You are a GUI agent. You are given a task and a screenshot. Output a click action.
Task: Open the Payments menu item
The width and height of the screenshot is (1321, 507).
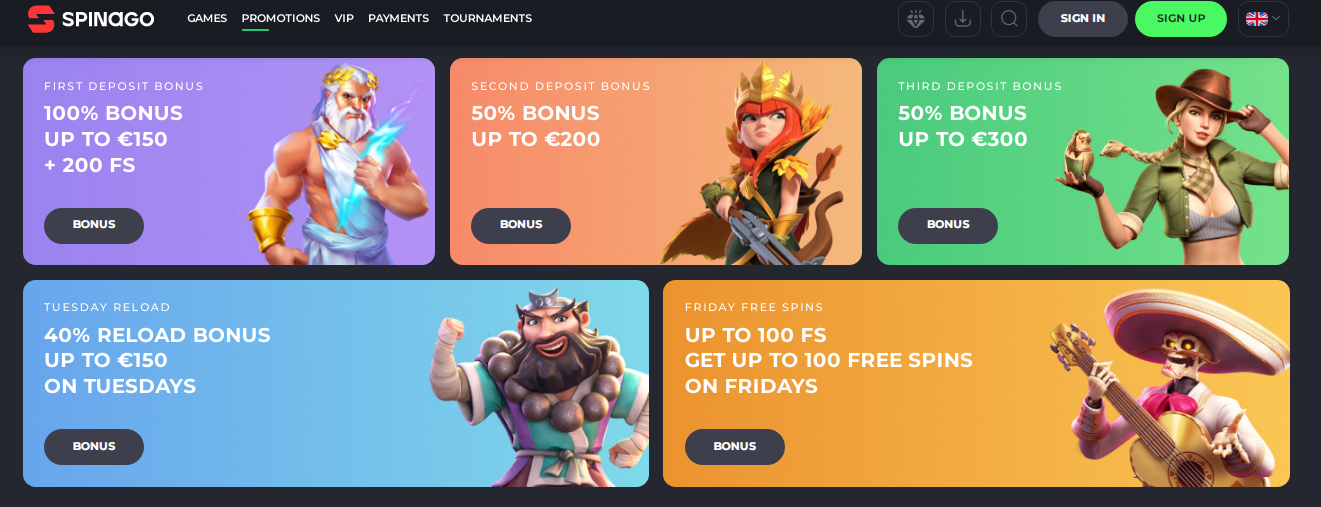(x=398, y=18)
